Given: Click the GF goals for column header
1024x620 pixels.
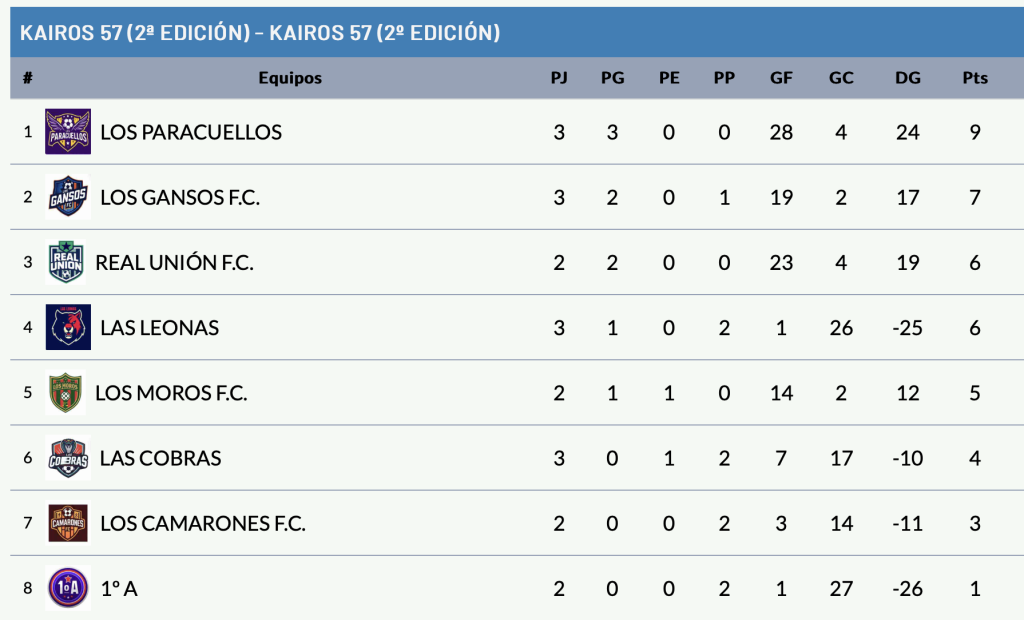Looking at the screenshot, I should point(781,78).
